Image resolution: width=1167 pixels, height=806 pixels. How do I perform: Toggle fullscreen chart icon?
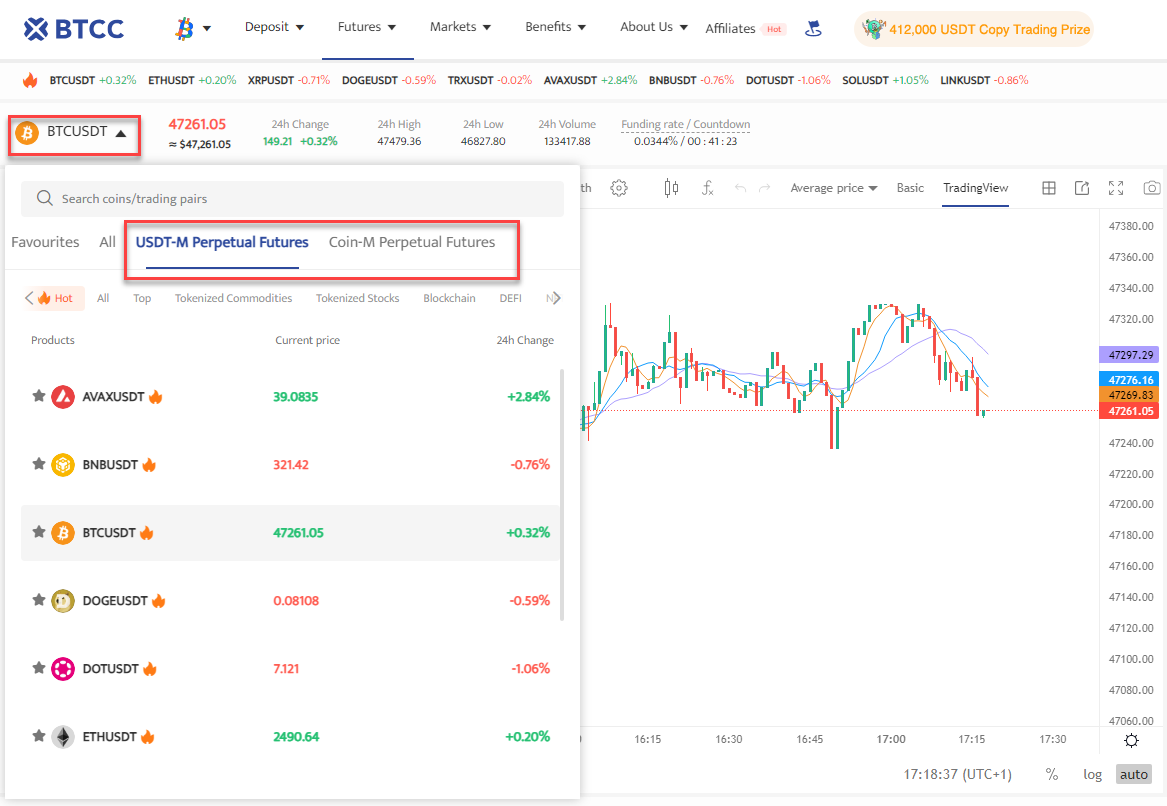1116,188
